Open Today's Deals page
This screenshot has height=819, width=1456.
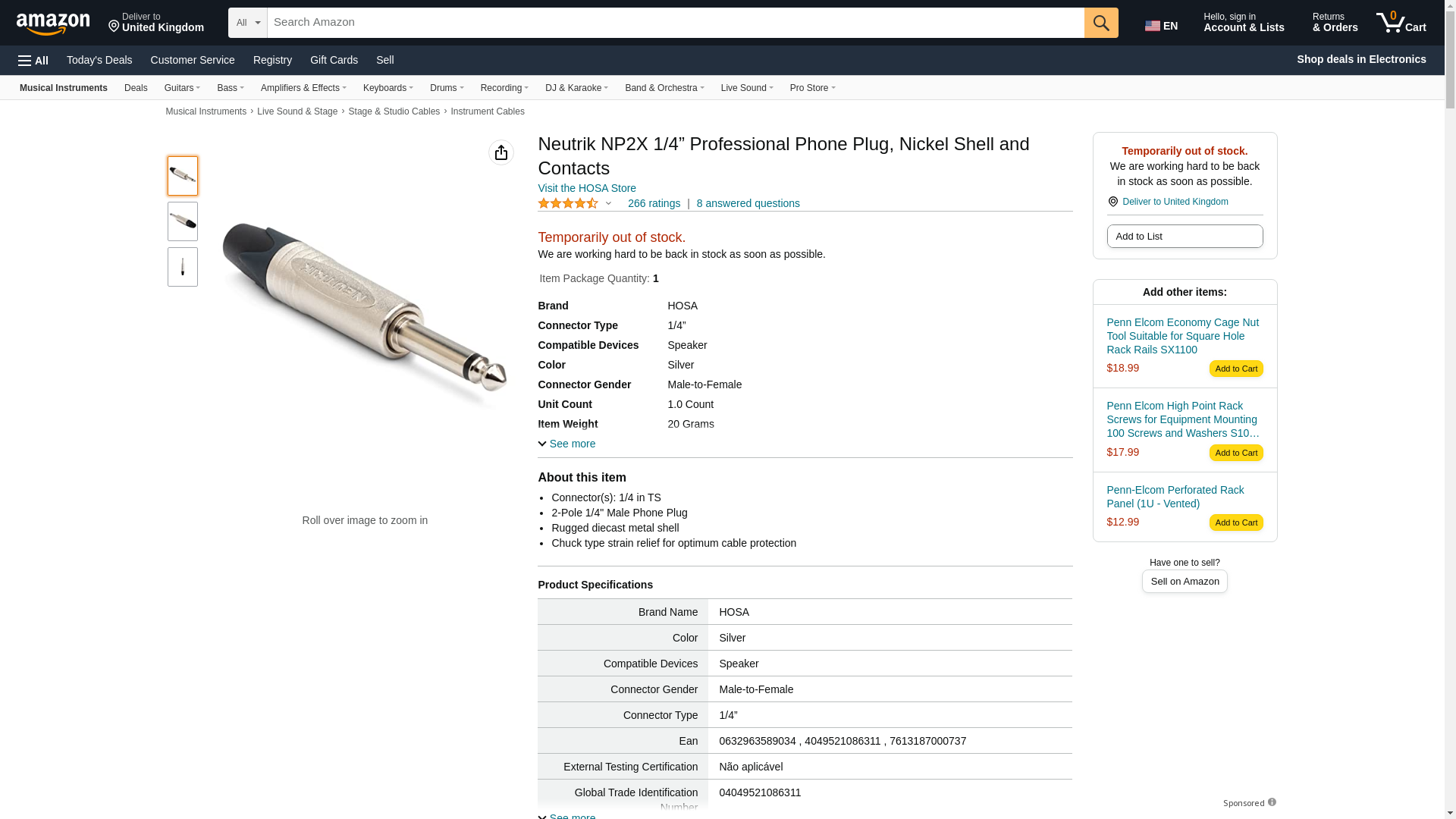point(99,60)
